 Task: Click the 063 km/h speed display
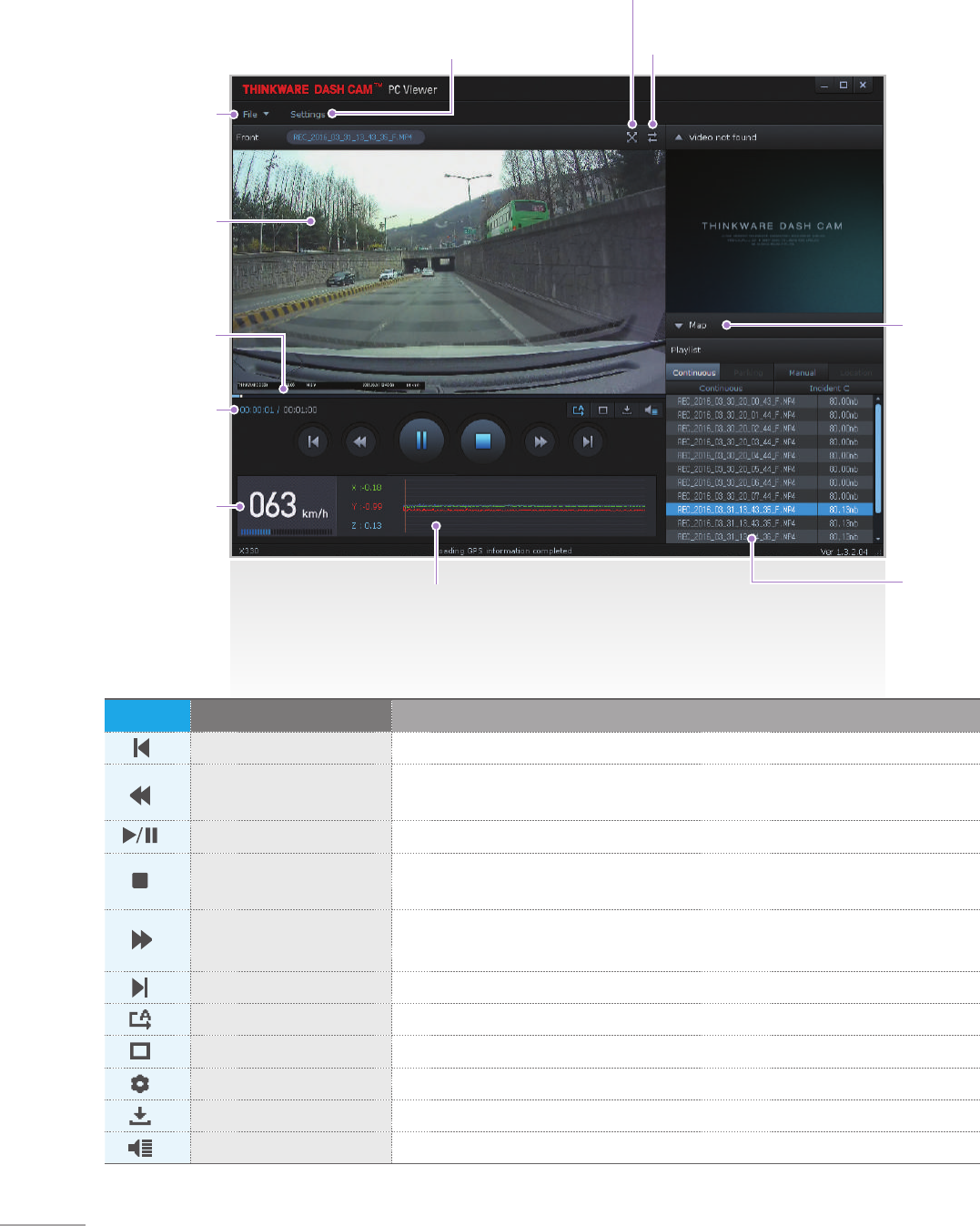coord(288,506)
